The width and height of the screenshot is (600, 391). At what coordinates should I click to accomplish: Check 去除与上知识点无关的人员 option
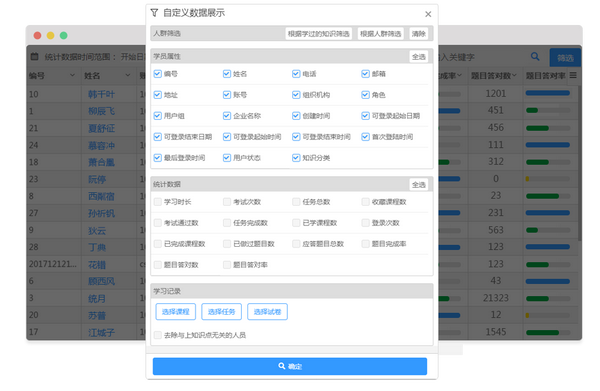158,336
